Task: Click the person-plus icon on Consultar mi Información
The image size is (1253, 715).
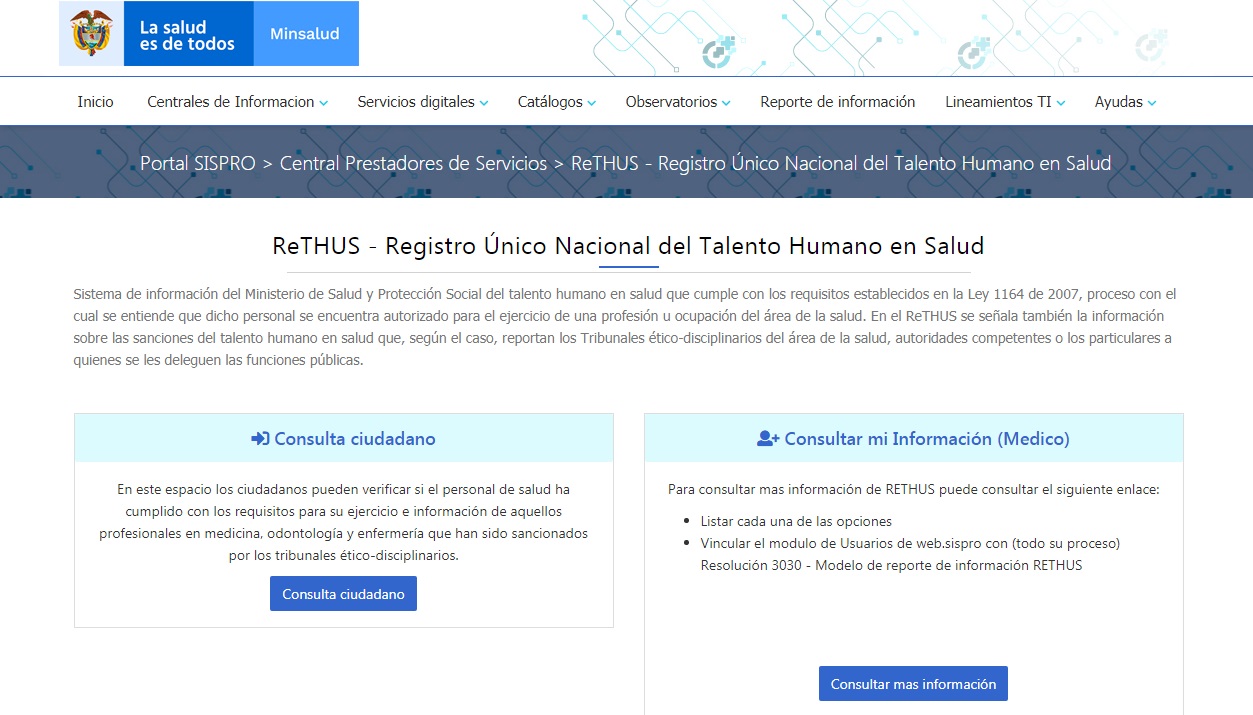Action: 768,438
